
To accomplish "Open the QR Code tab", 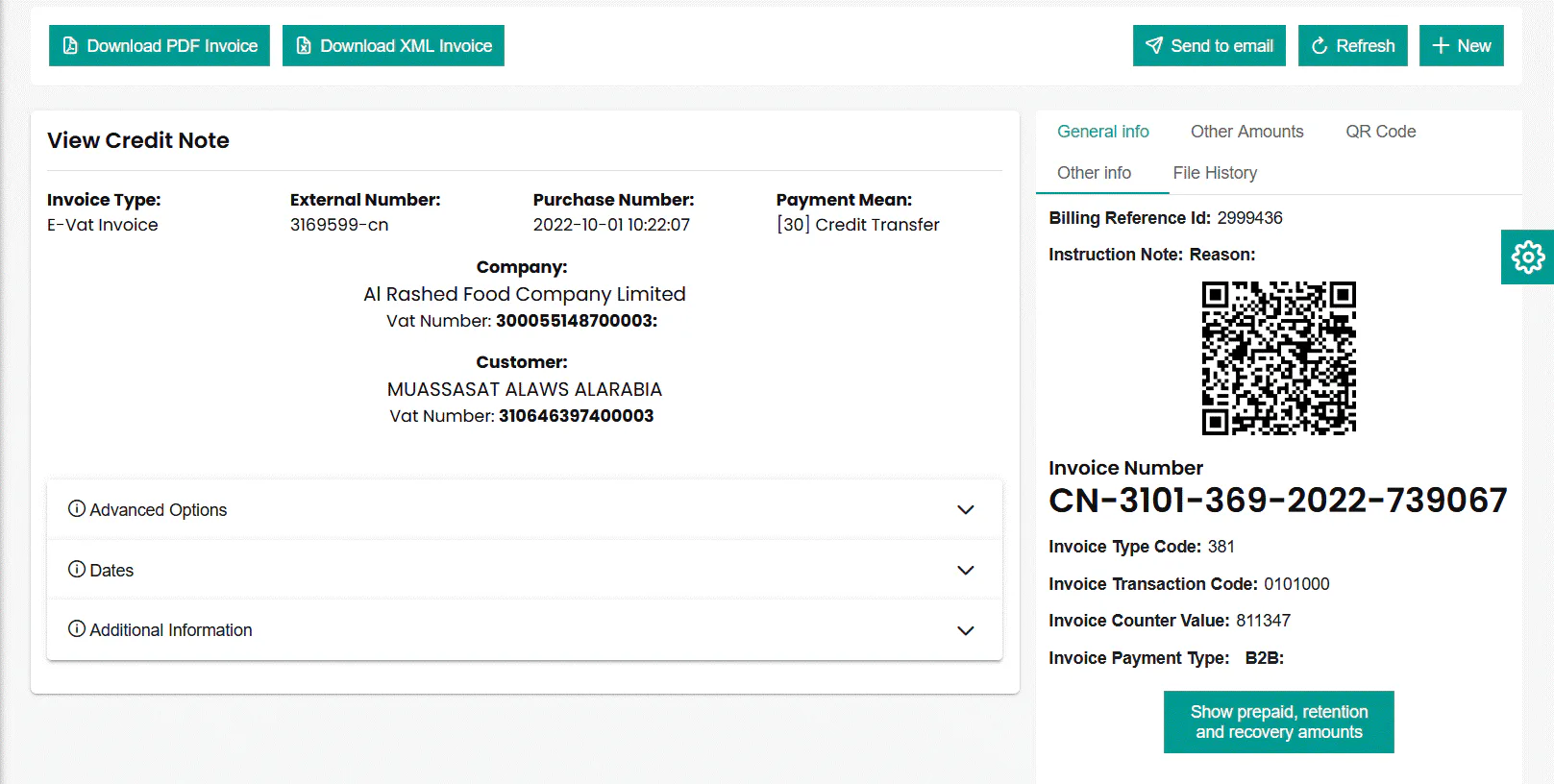I will 1380,132.
